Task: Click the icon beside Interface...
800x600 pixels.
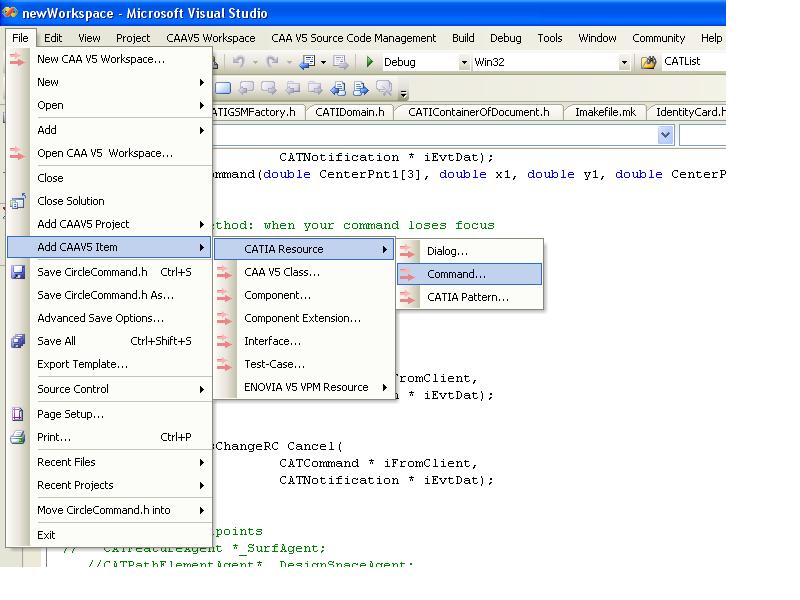Action: point(224,341)
